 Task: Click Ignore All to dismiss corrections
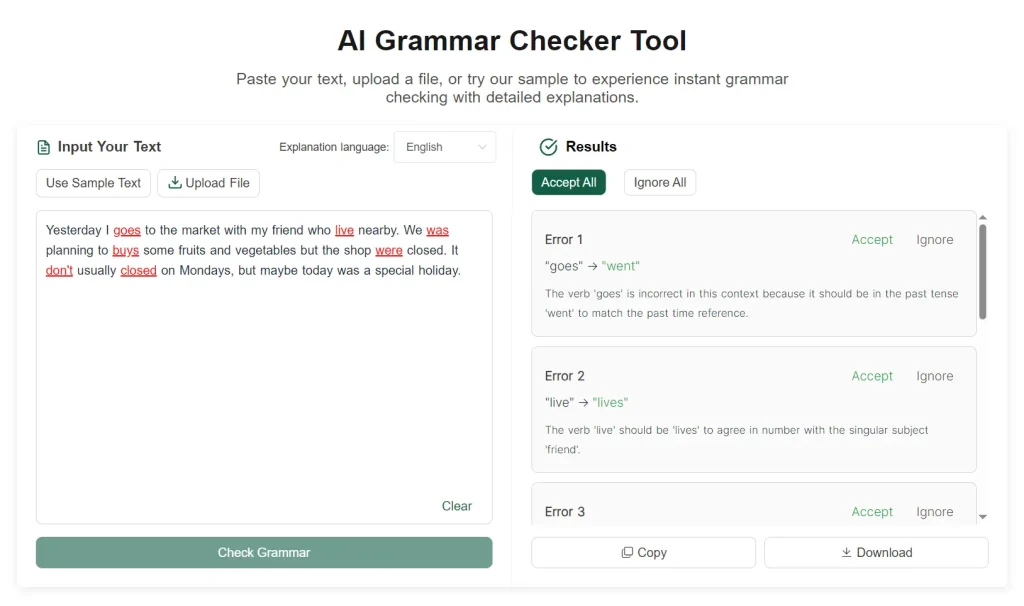[x=659, y=182]
